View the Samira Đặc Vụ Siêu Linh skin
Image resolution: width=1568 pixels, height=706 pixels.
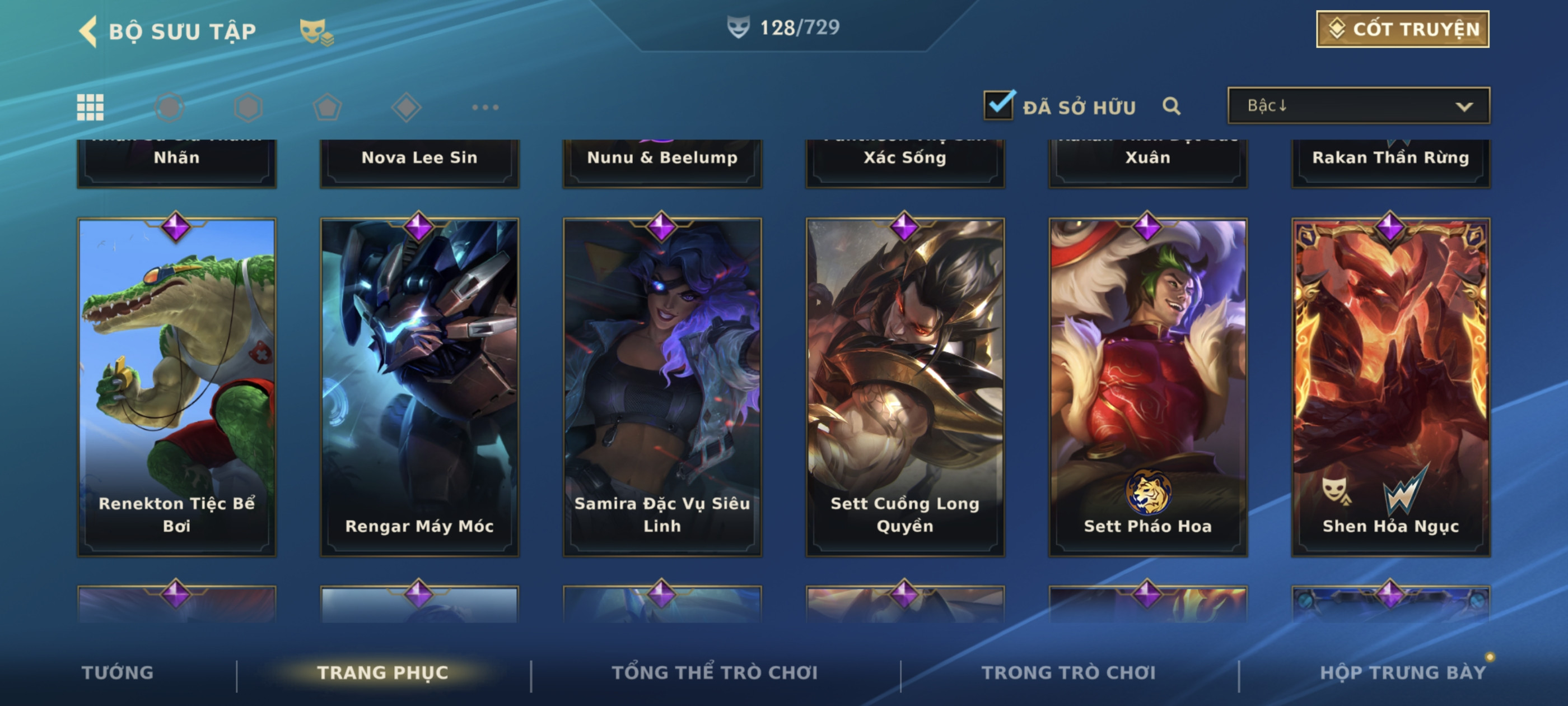coord(662,387)
